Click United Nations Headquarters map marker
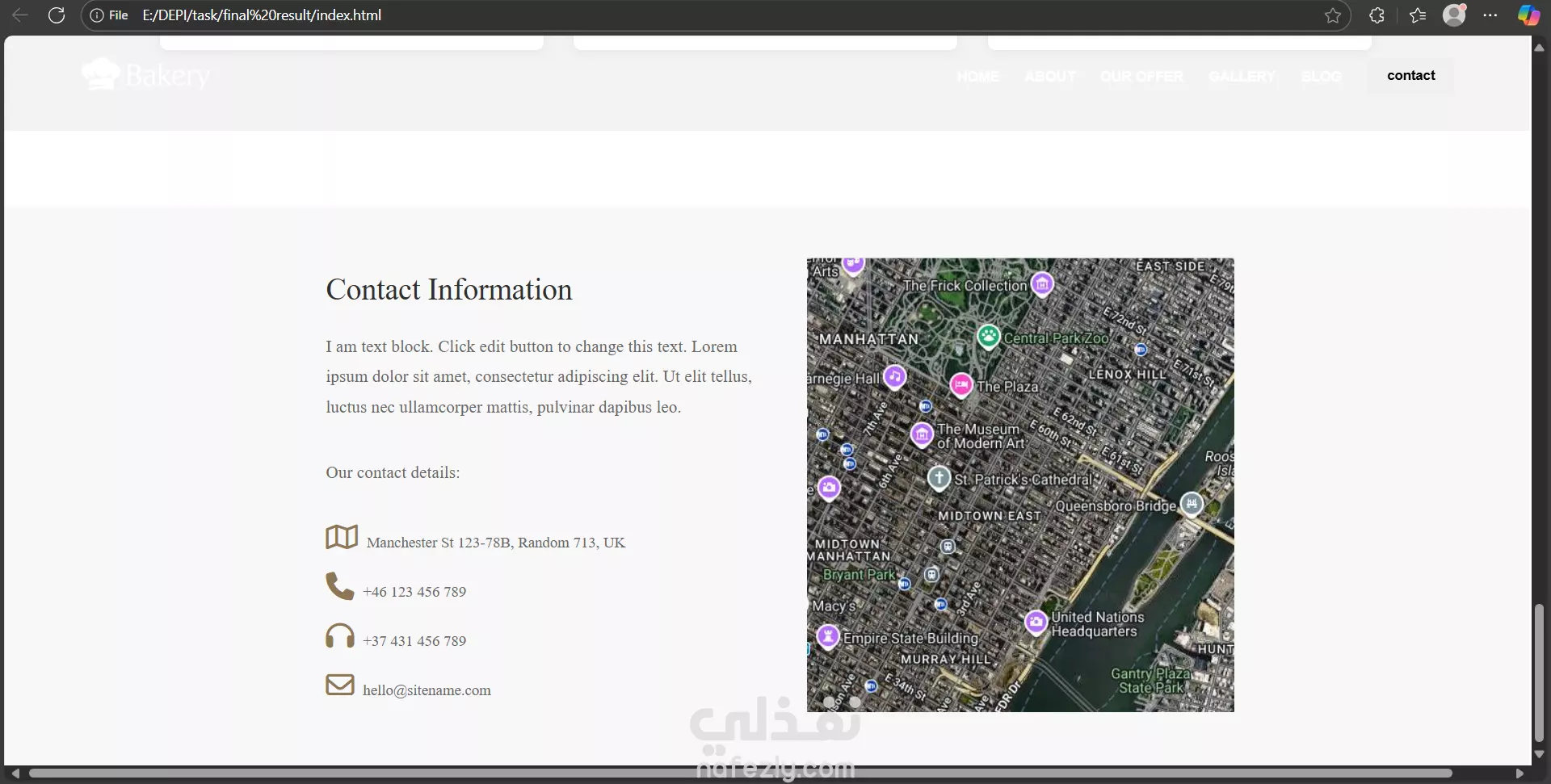1551x784 pixels. pyautogui.click(x=1036, y=622)
